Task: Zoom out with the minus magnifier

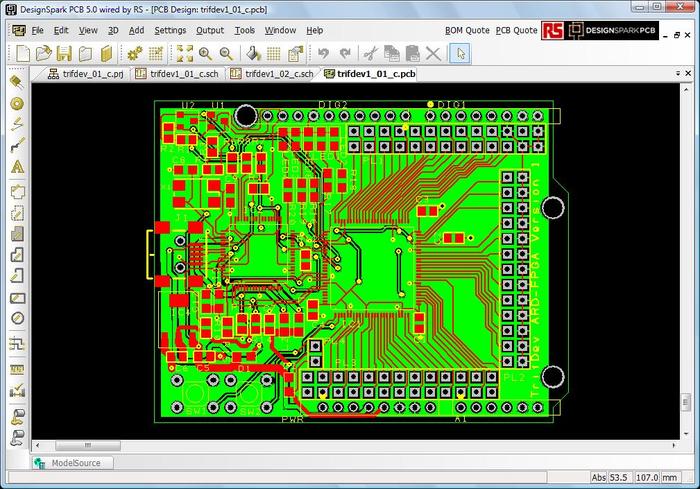Action: pyautogui.click(x=226, y=54)
